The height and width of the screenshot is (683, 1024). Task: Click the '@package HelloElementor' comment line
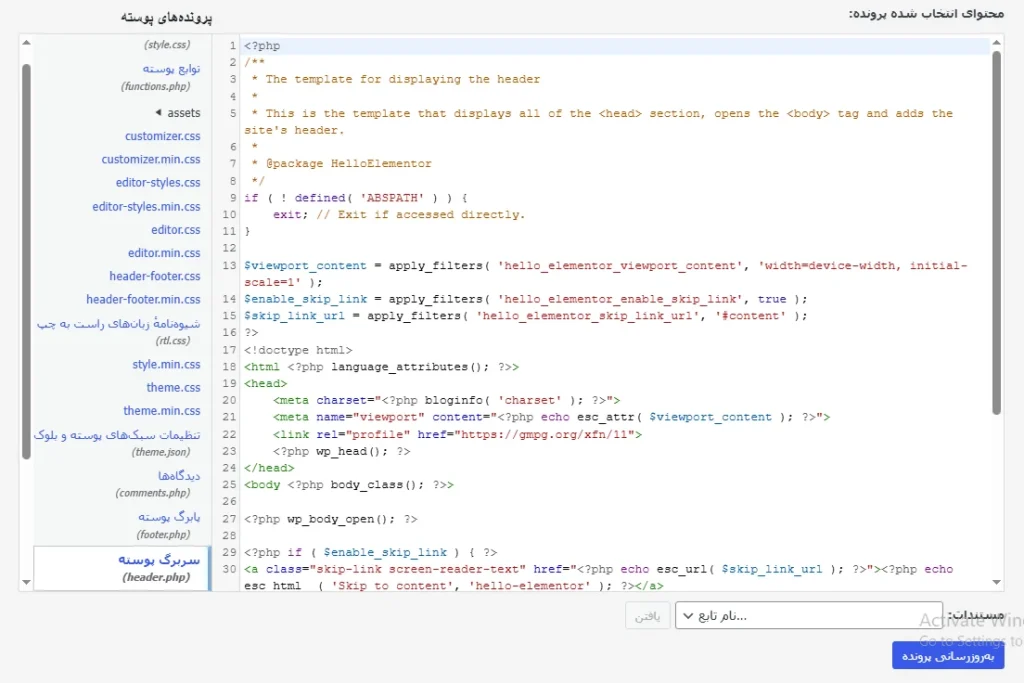341,164
